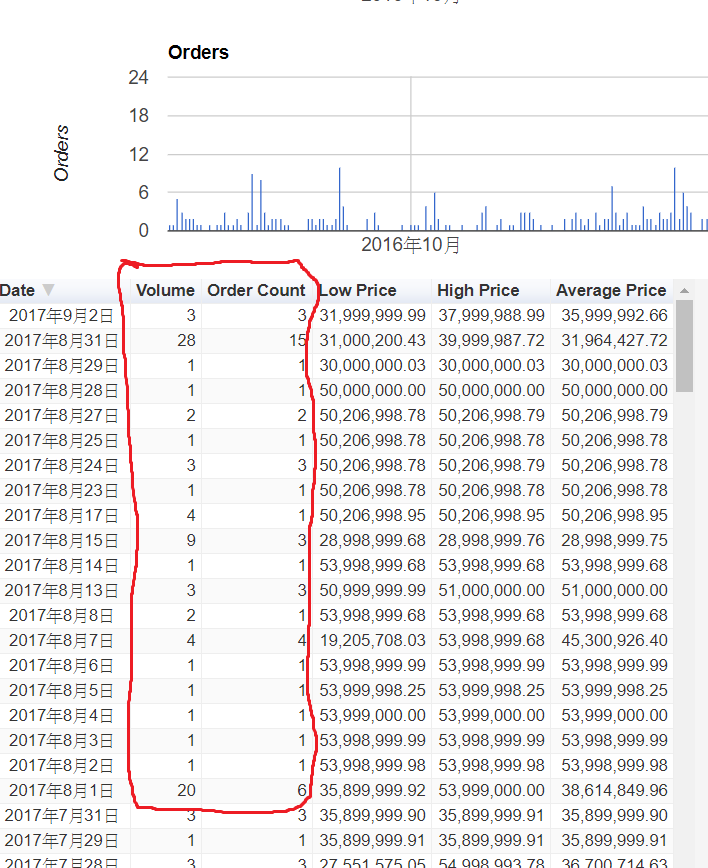This screenshot has height=868, width=708.
Task: Click low price 35,899,999.90
Action: click(373, 815)
